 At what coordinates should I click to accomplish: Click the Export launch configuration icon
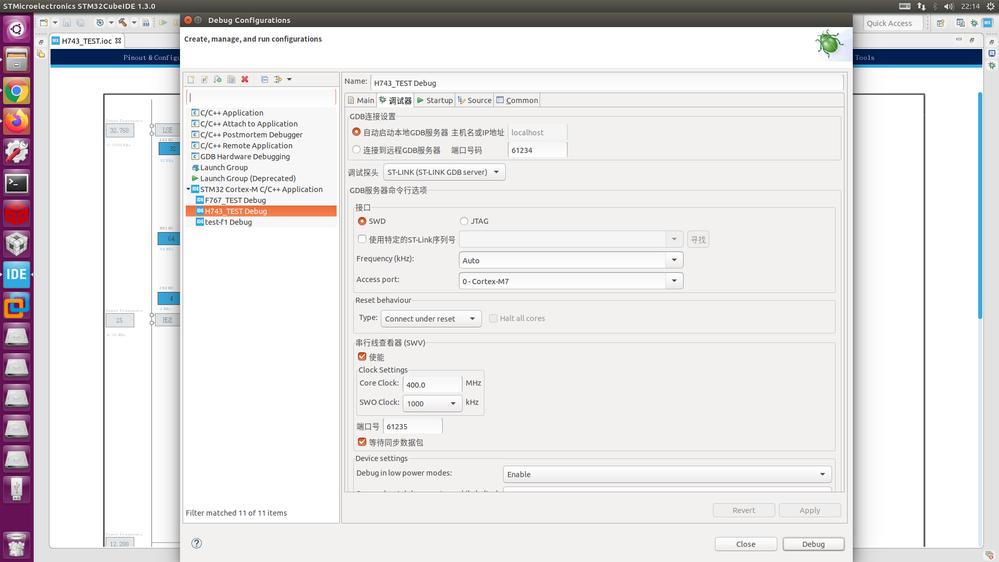218,80
